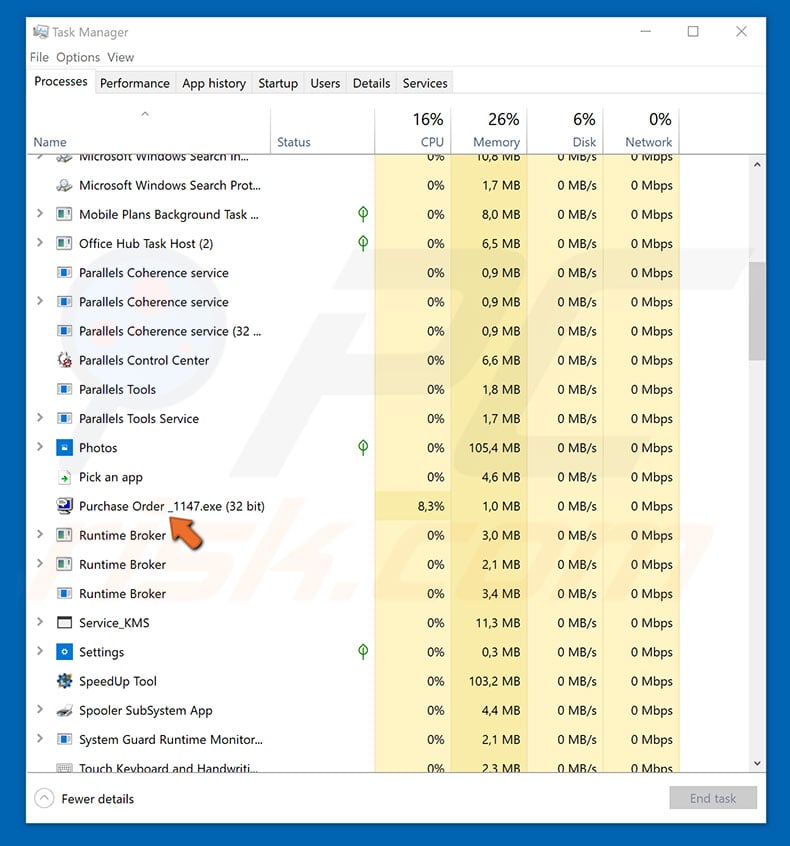
Task: Click the Purchase Order _1147.exe icon
Action: 64,506
